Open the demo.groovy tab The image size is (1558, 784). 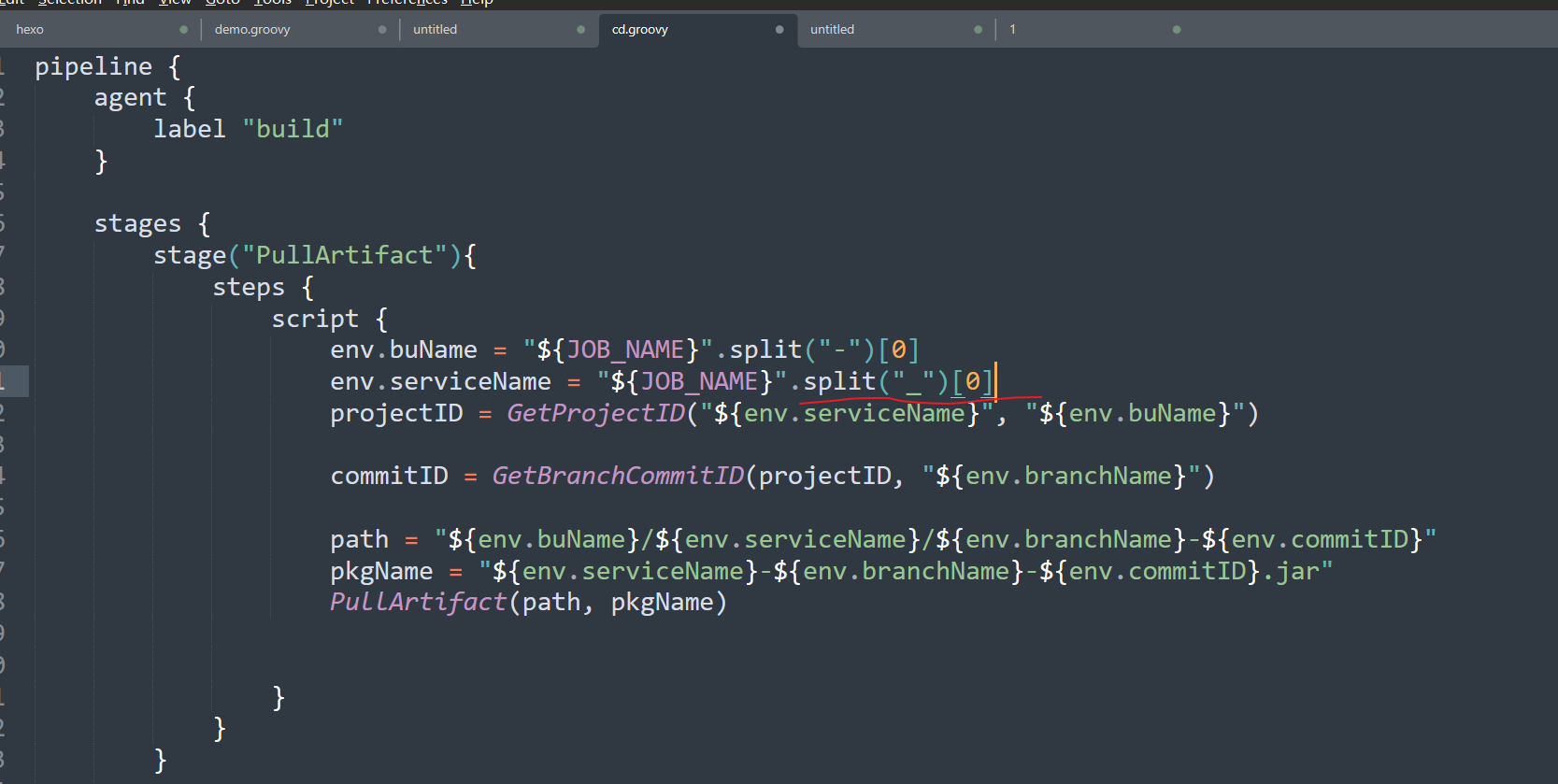(252, 29)
